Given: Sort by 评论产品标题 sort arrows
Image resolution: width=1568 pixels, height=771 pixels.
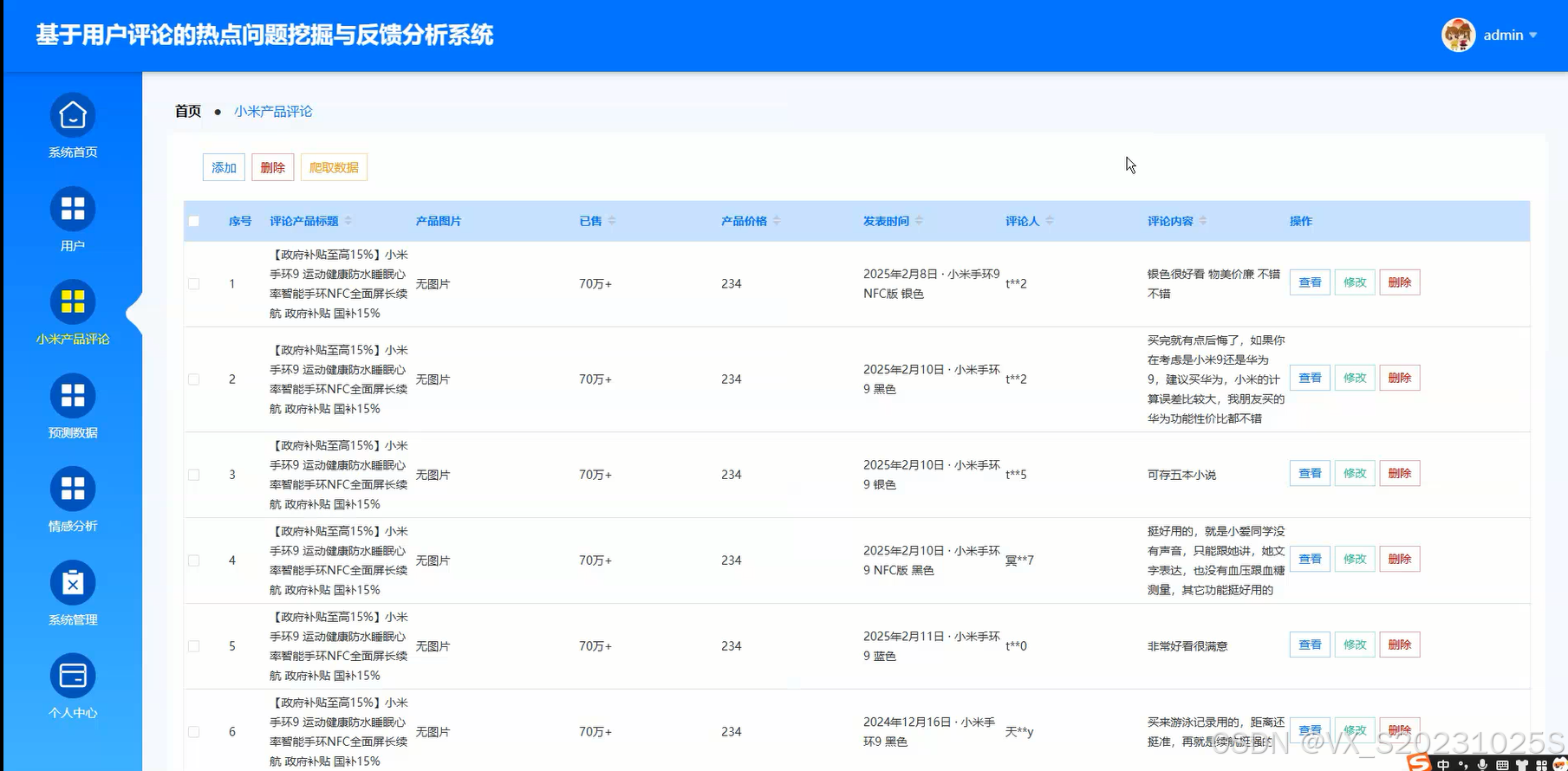Looking at the screenshot, I should click(x=348, y=221).
